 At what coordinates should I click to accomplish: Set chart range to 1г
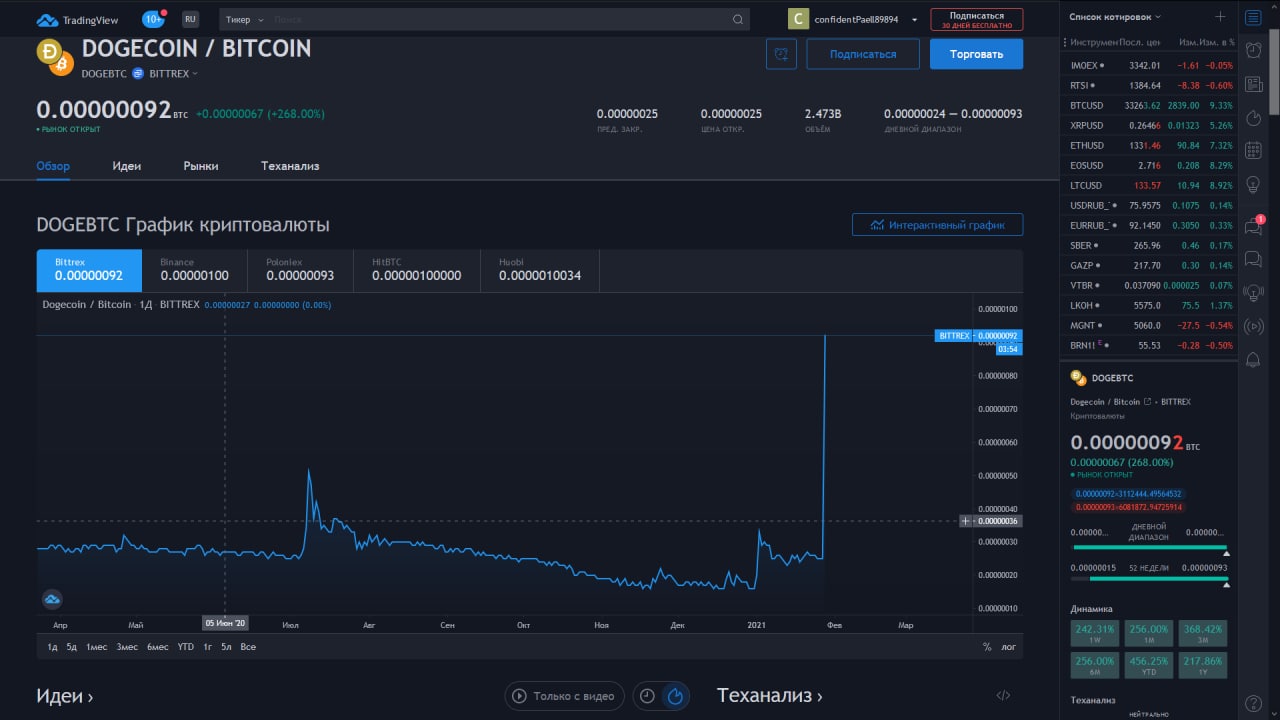(207, 647)
